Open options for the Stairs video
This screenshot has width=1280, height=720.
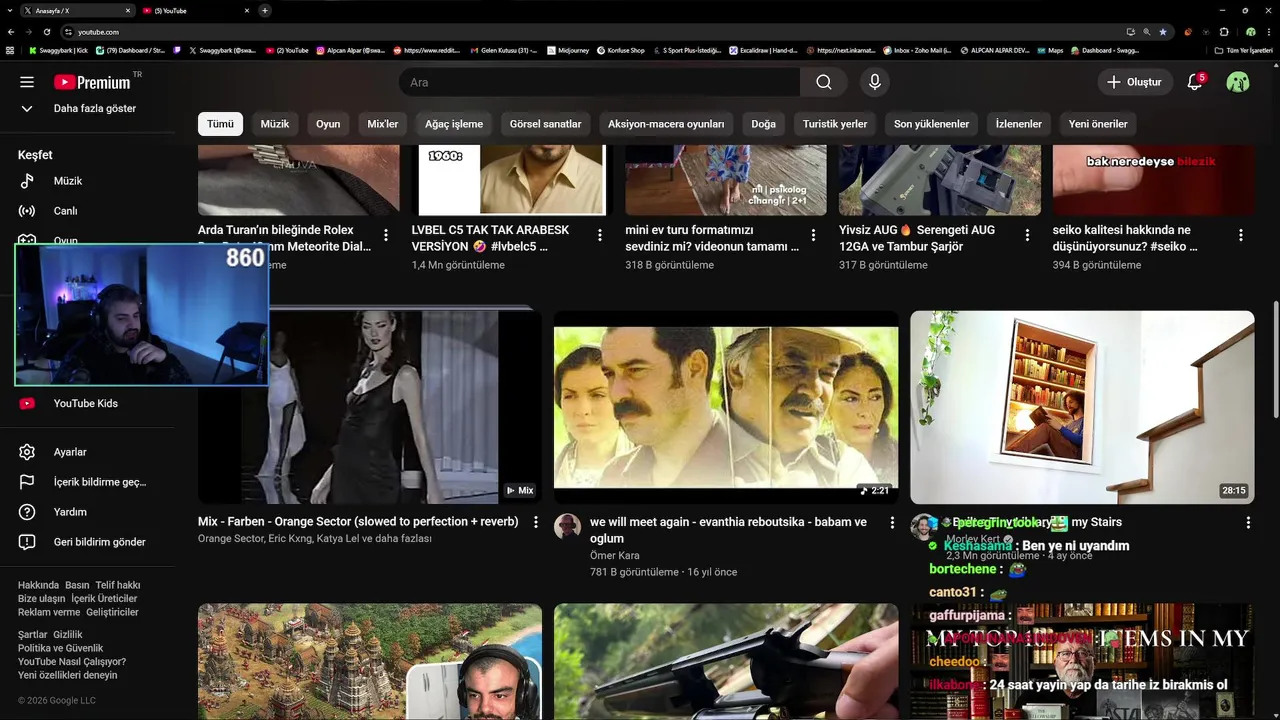pos(1248,522)
